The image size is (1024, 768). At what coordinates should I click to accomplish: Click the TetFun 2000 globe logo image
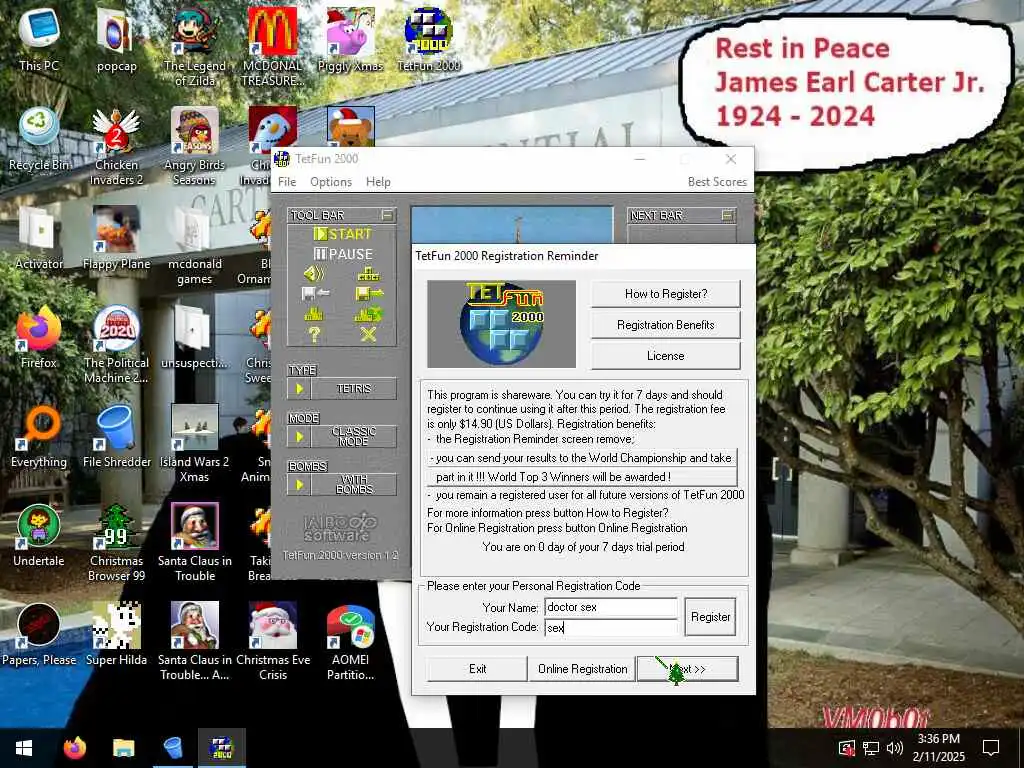[x=502, y=324]
